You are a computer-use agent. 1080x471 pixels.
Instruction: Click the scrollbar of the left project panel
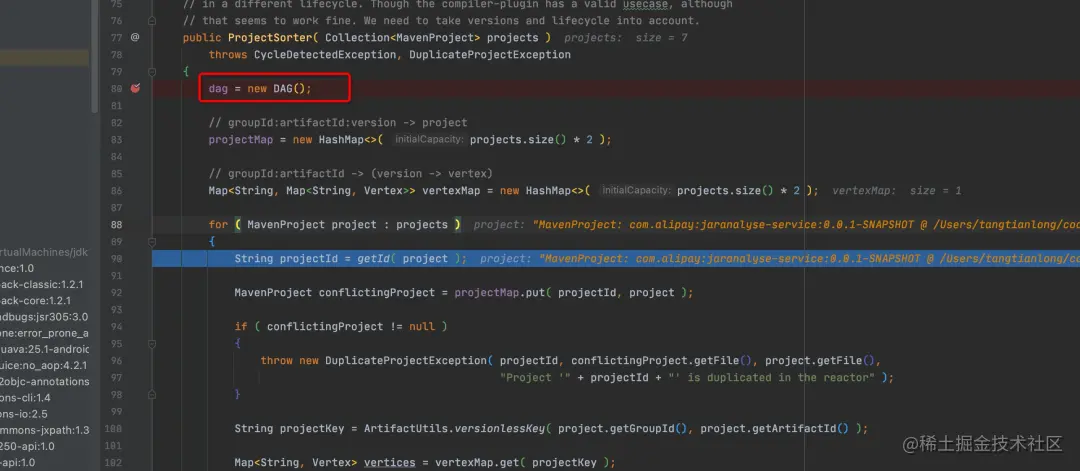(94, 56)
